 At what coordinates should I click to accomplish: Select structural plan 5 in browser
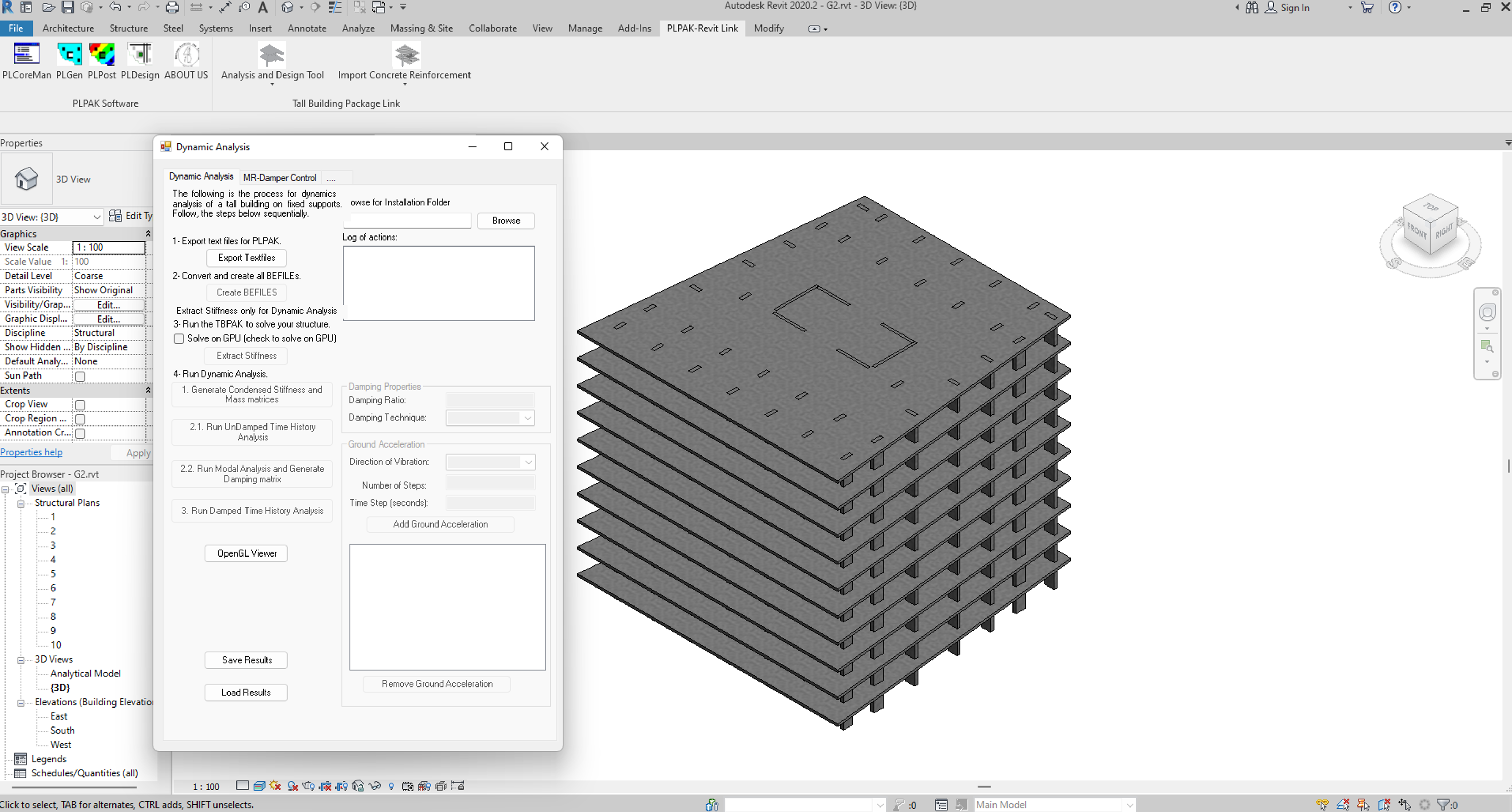[x=53, y=574]
